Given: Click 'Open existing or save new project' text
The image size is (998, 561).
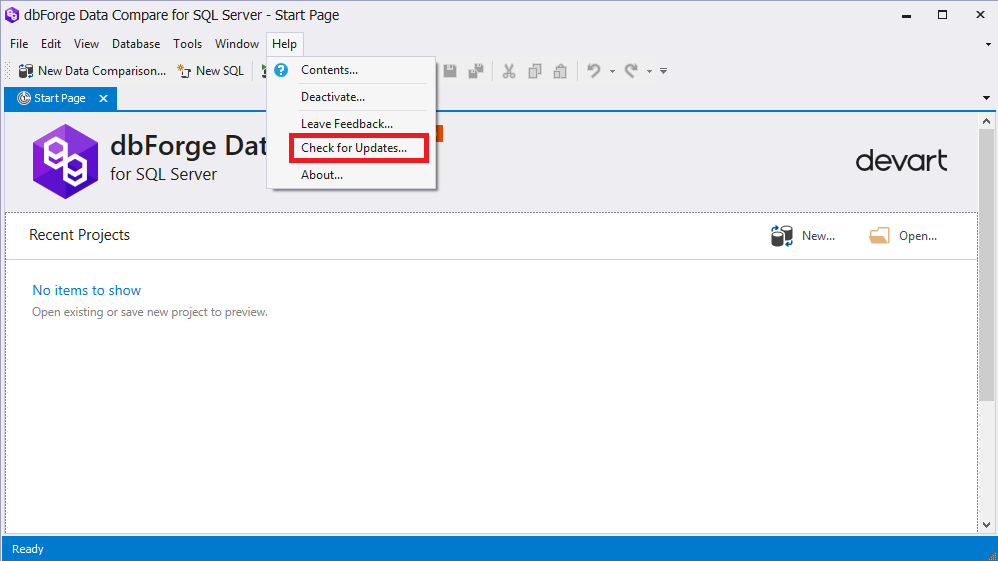Looking at the screenshot, I should tap(150, 312).
